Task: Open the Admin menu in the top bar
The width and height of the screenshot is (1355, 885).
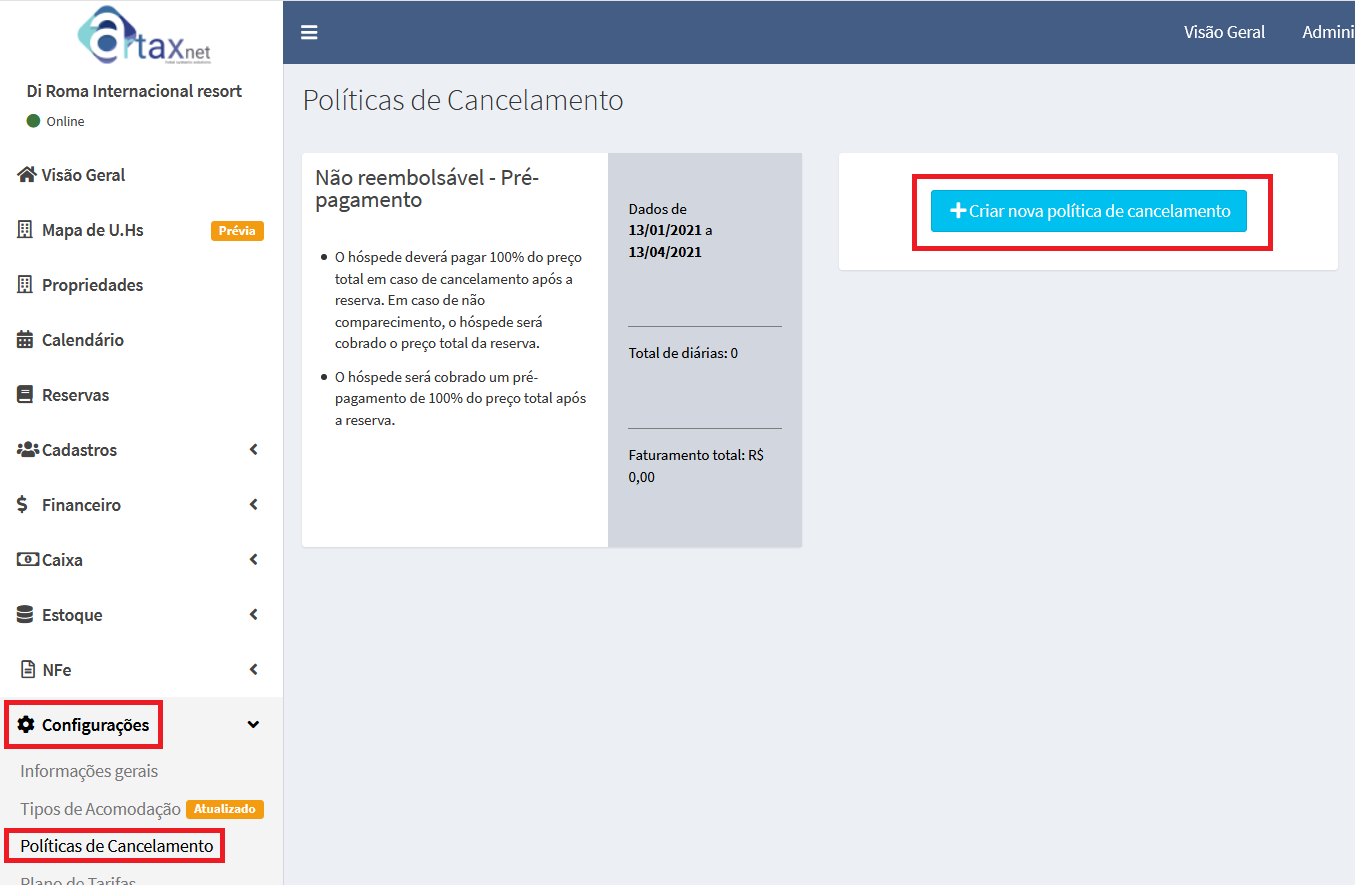Action: pyautogui.click(x=1328, y=32)
